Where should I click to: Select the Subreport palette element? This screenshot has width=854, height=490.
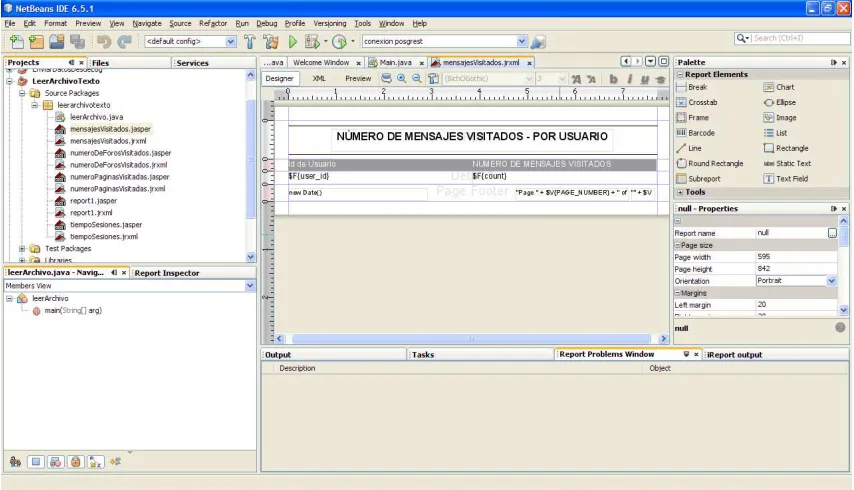[698, 179]
